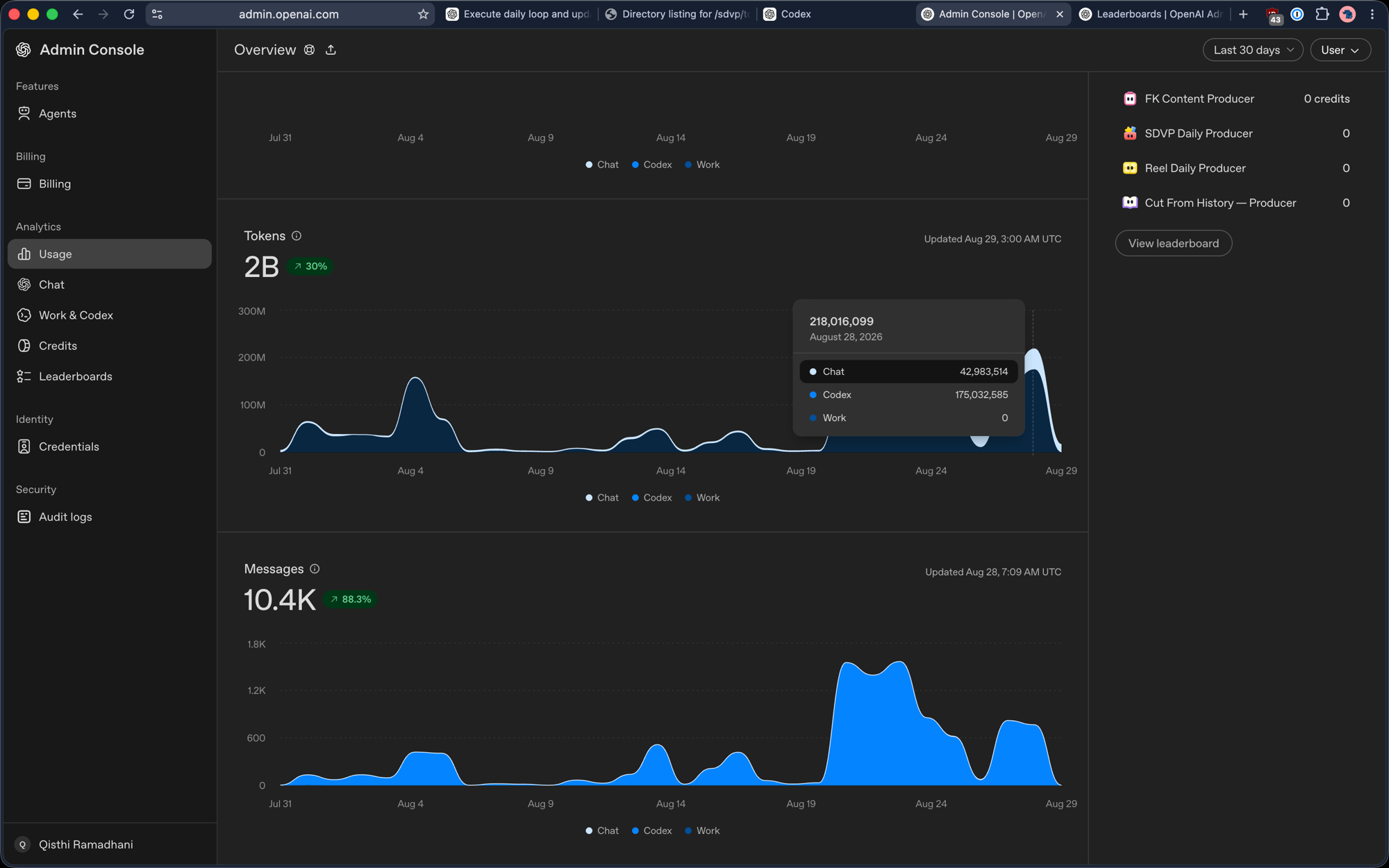Switch to Leaderboards OpenAI Admin tab

1153,14
